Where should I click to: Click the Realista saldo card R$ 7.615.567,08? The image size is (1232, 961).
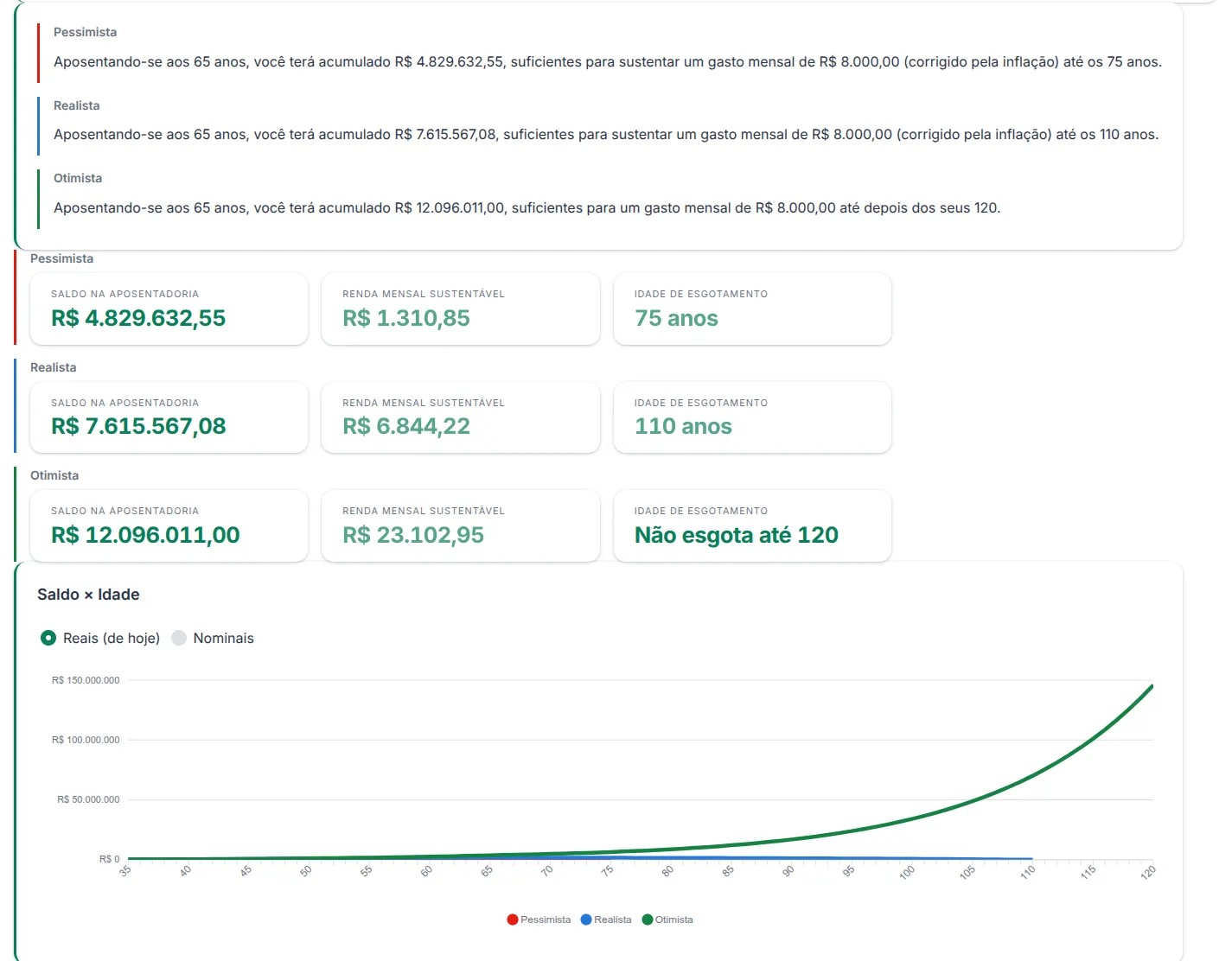tap(169, 417)
